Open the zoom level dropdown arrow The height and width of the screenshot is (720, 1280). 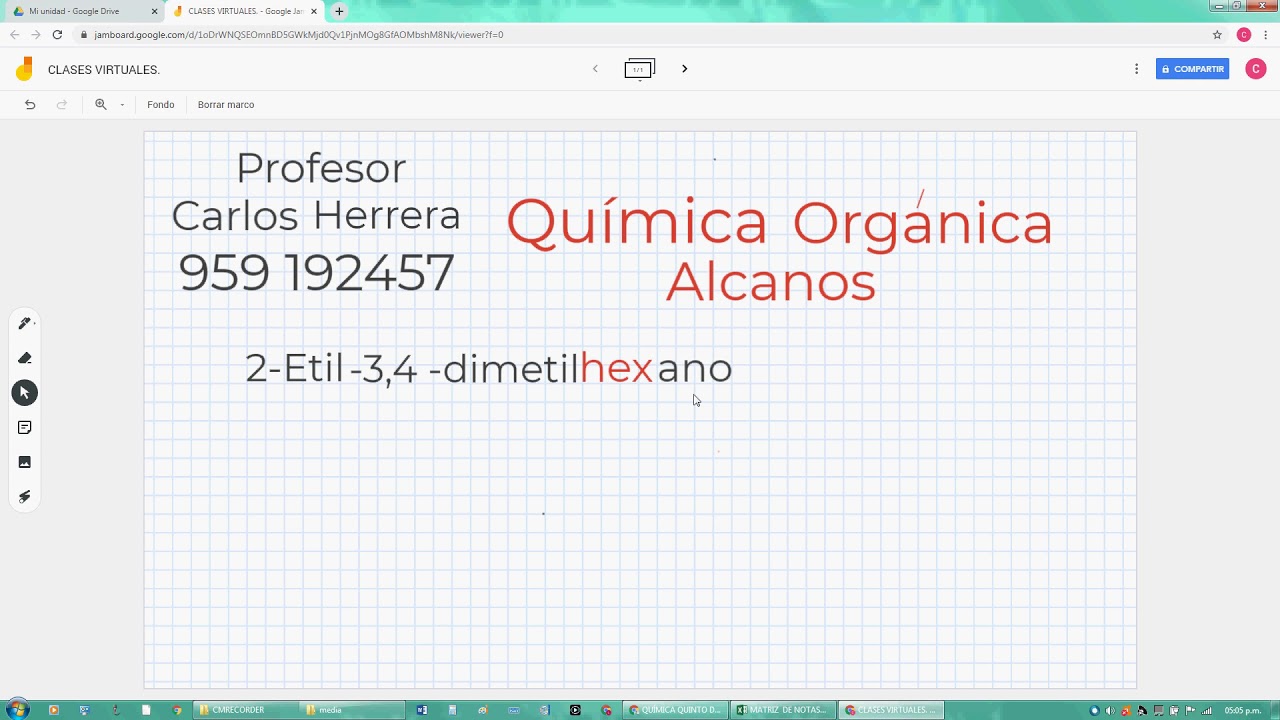click(x=122, y=105)
